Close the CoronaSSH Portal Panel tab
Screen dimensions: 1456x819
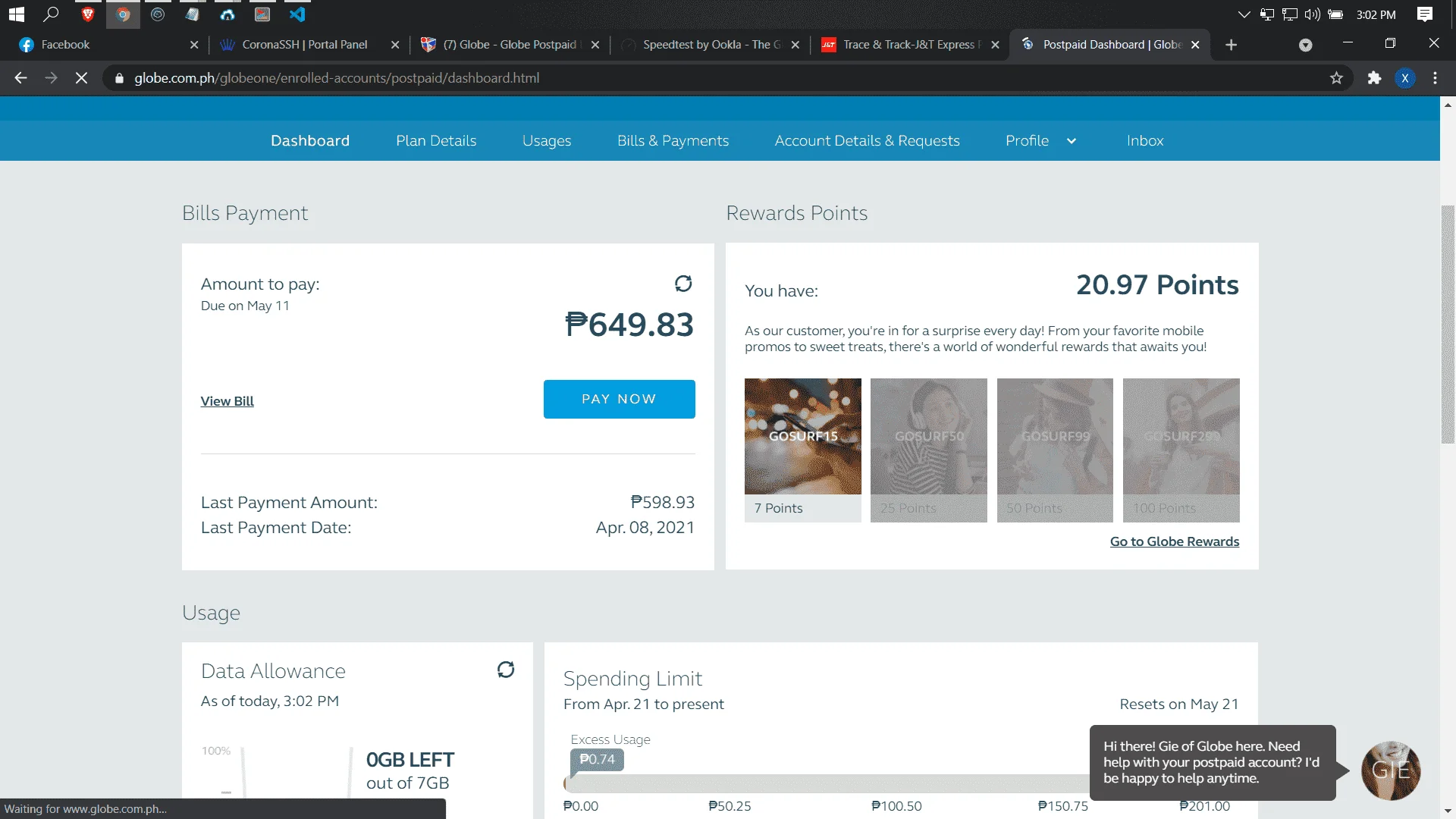pos(395,45)
